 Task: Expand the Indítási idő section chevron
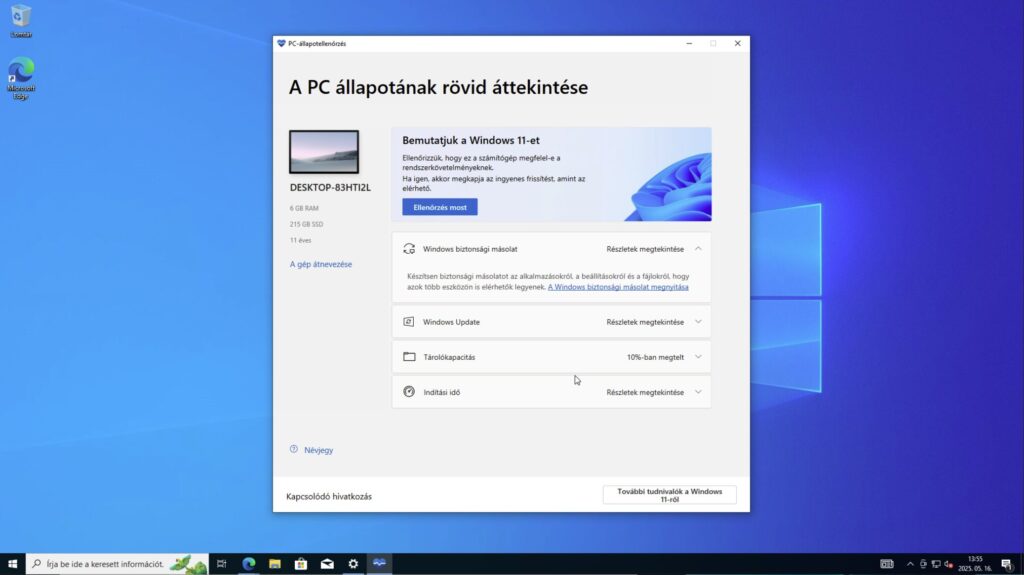(x=698, y=392)
